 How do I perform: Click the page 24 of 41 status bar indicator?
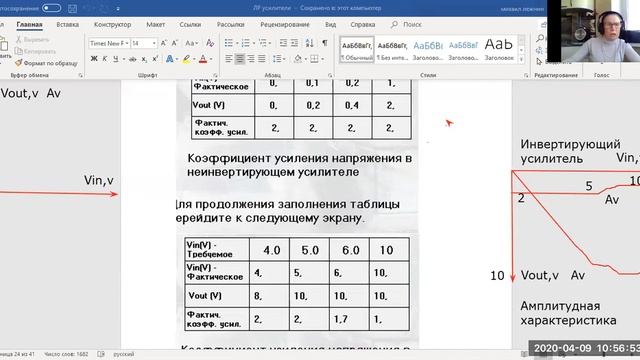coord(17,354)
